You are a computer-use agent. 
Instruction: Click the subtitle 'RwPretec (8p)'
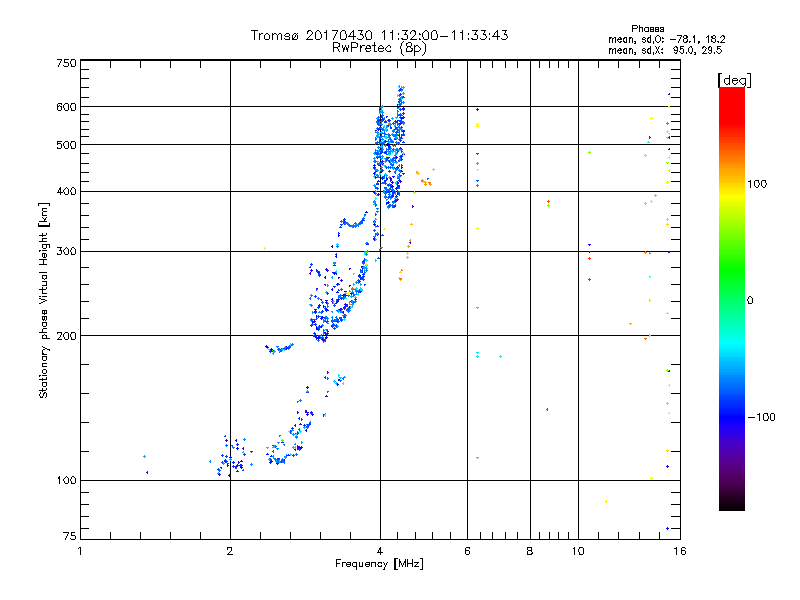pos(379,48)
